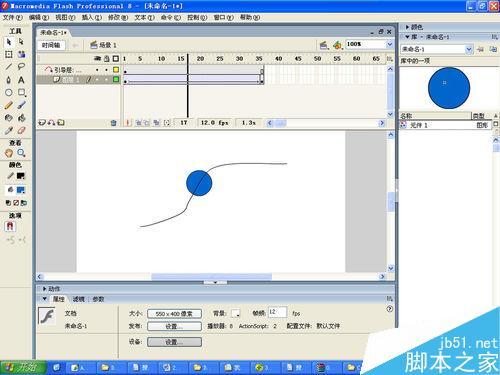Select the Hand tool
The width and height of the screenshot is (500, 375).
click(9, 153)
